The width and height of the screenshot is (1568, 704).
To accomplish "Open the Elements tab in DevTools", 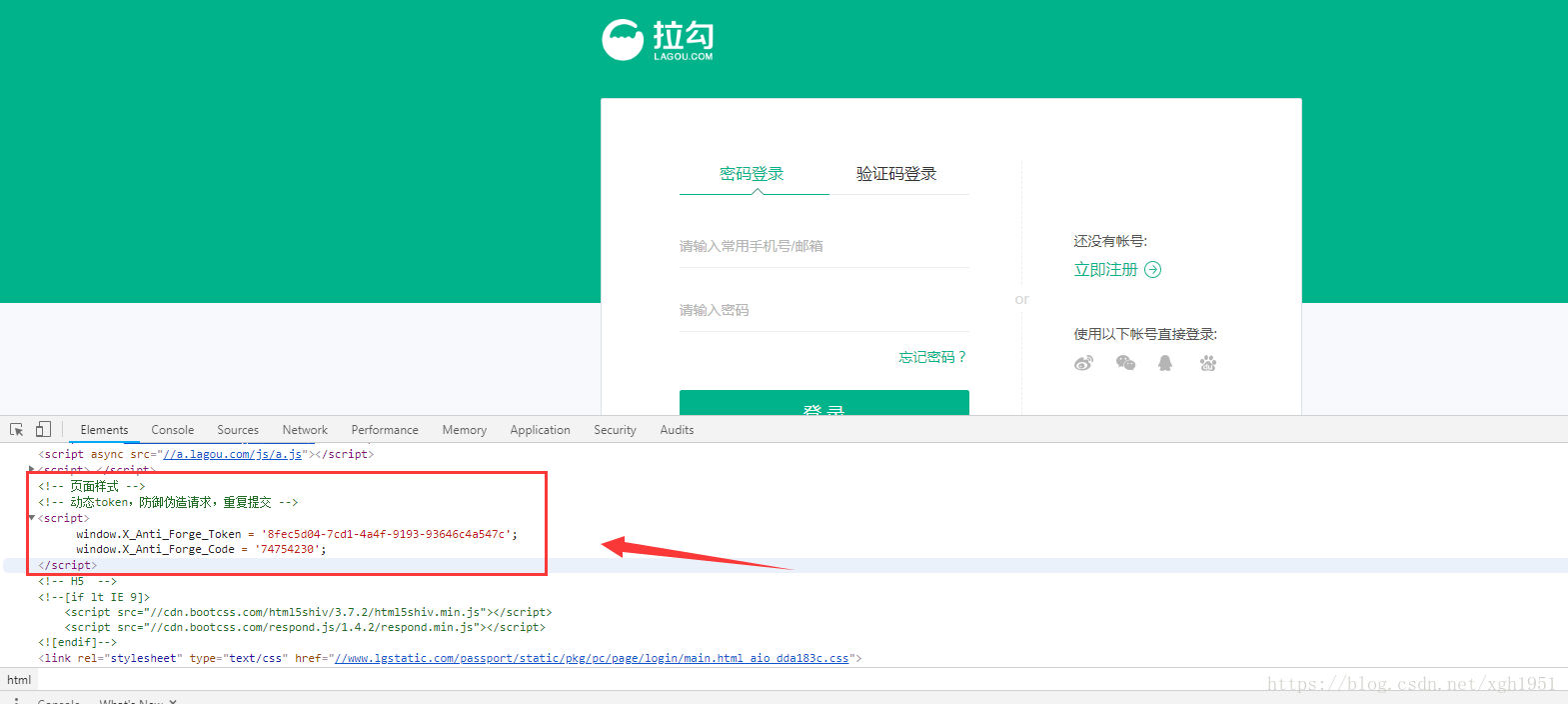I will (104, 430).
